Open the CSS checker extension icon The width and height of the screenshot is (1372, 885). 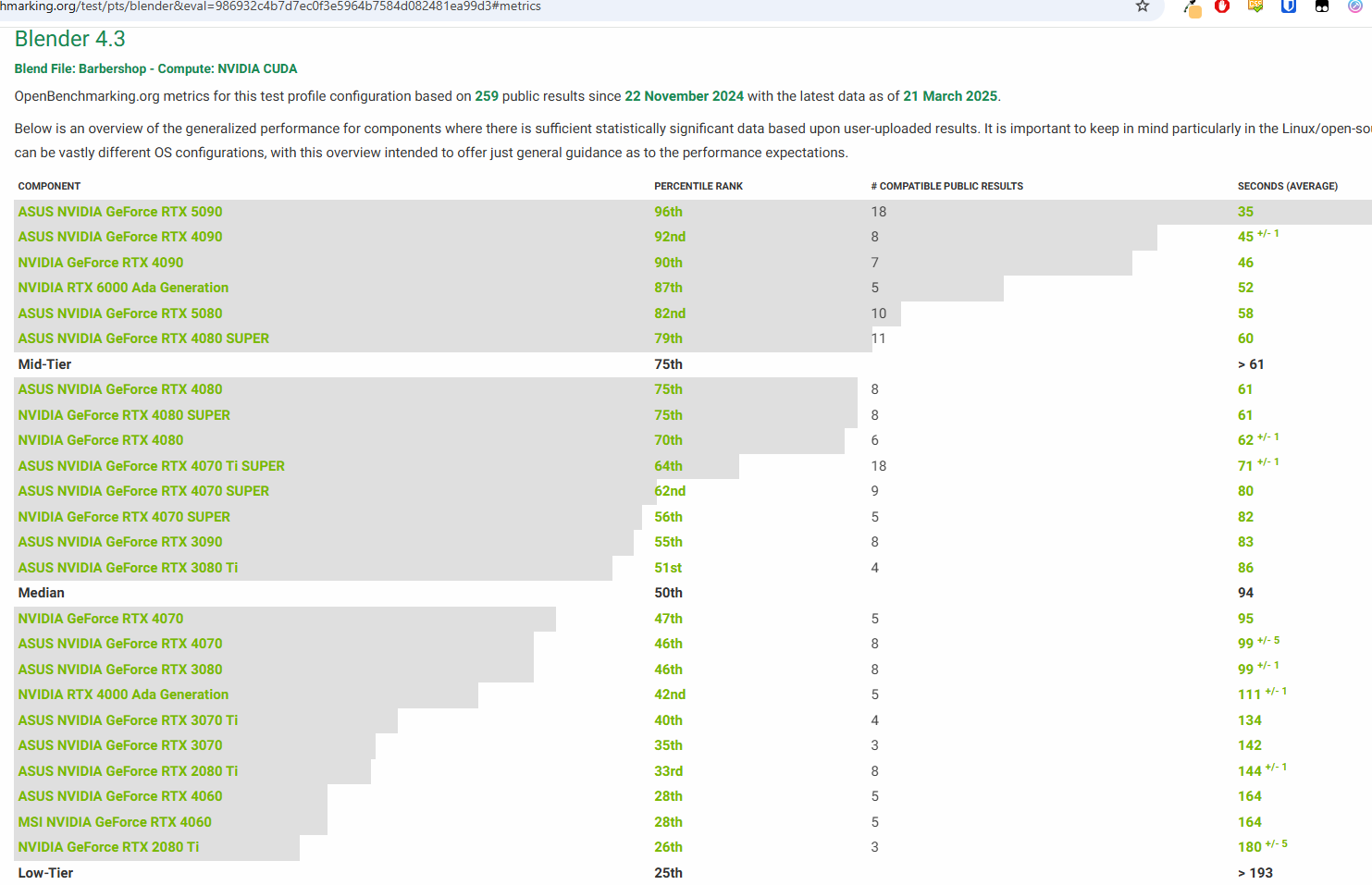[1255, 6]
